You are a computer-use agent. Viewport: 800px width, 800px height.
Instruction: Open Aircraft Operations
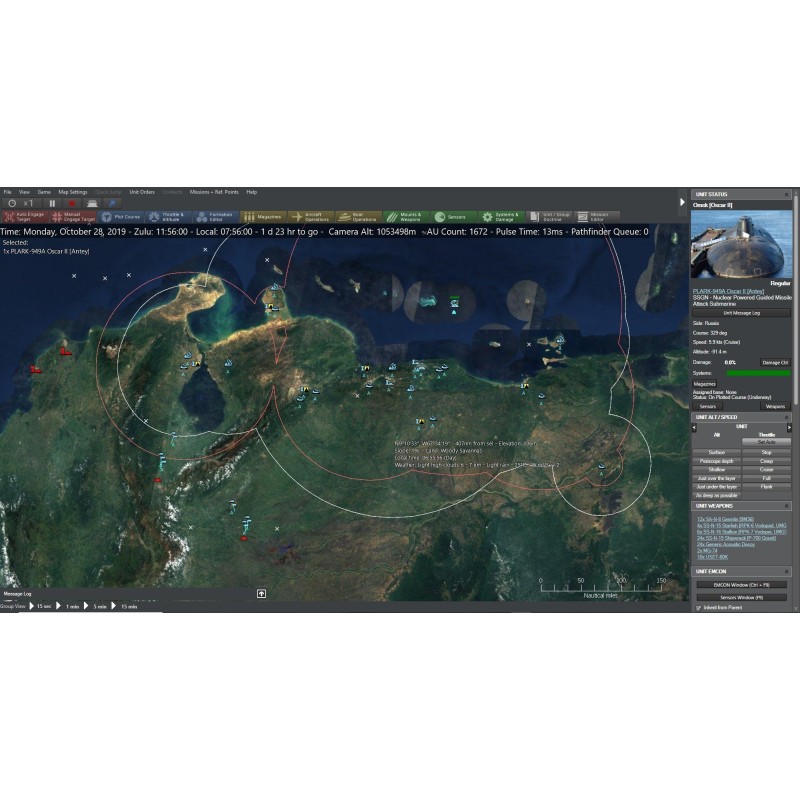(310, 216)
